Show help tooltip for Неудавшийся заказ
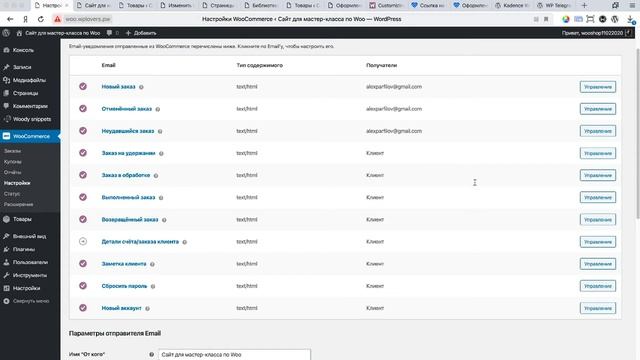 160,131
